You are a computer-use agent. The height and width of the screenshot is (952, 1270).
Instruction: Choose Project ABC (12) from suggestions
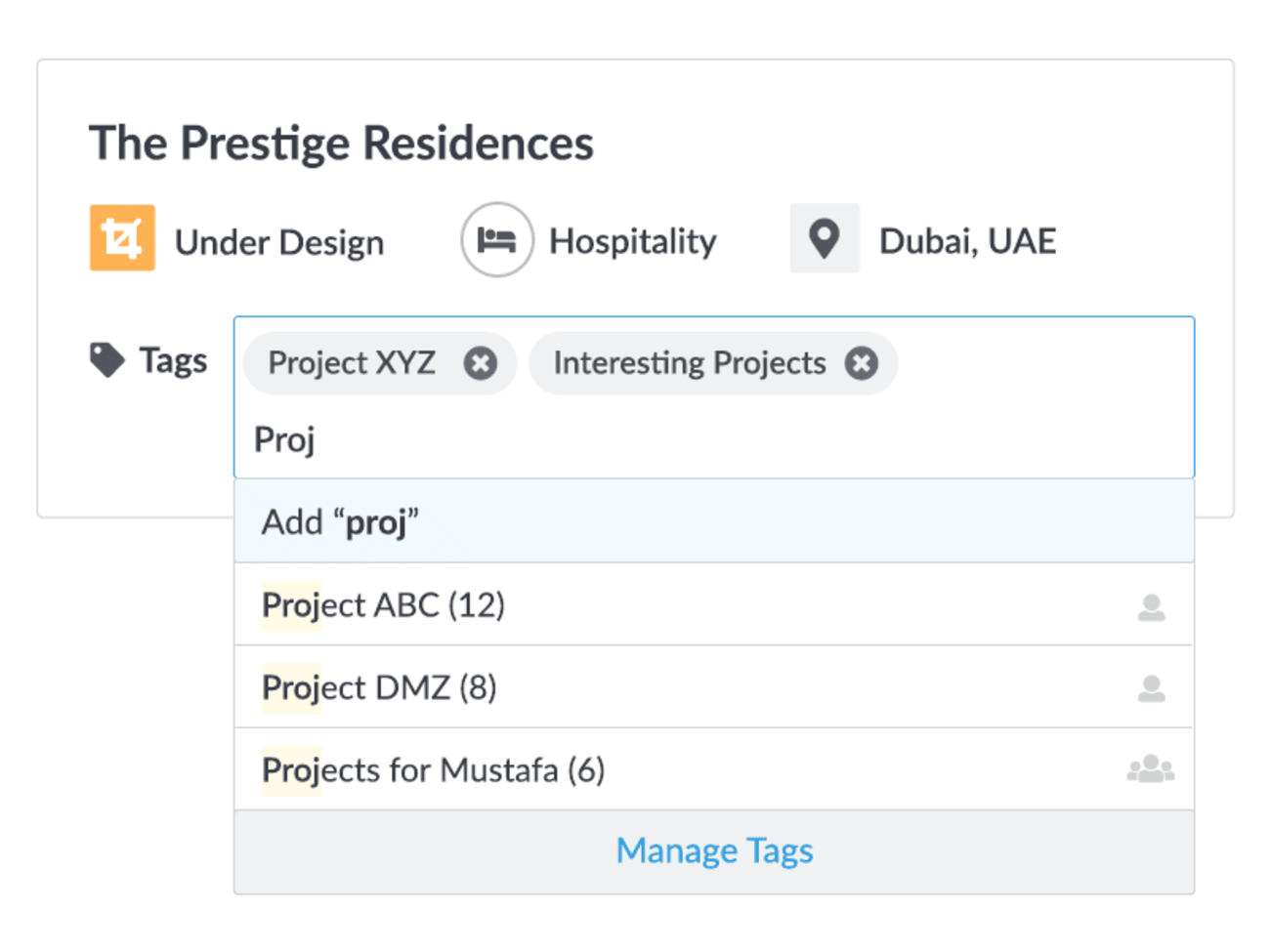pos(714,604)
